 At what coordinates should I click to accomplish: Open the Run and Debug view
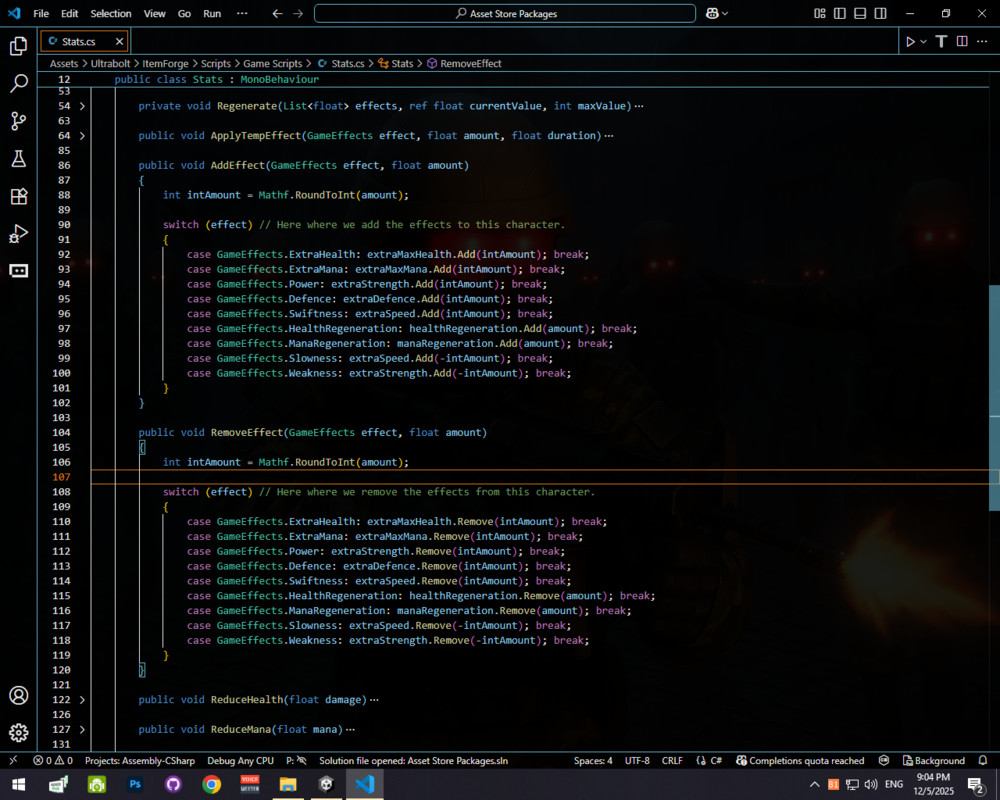coord(18,234)
